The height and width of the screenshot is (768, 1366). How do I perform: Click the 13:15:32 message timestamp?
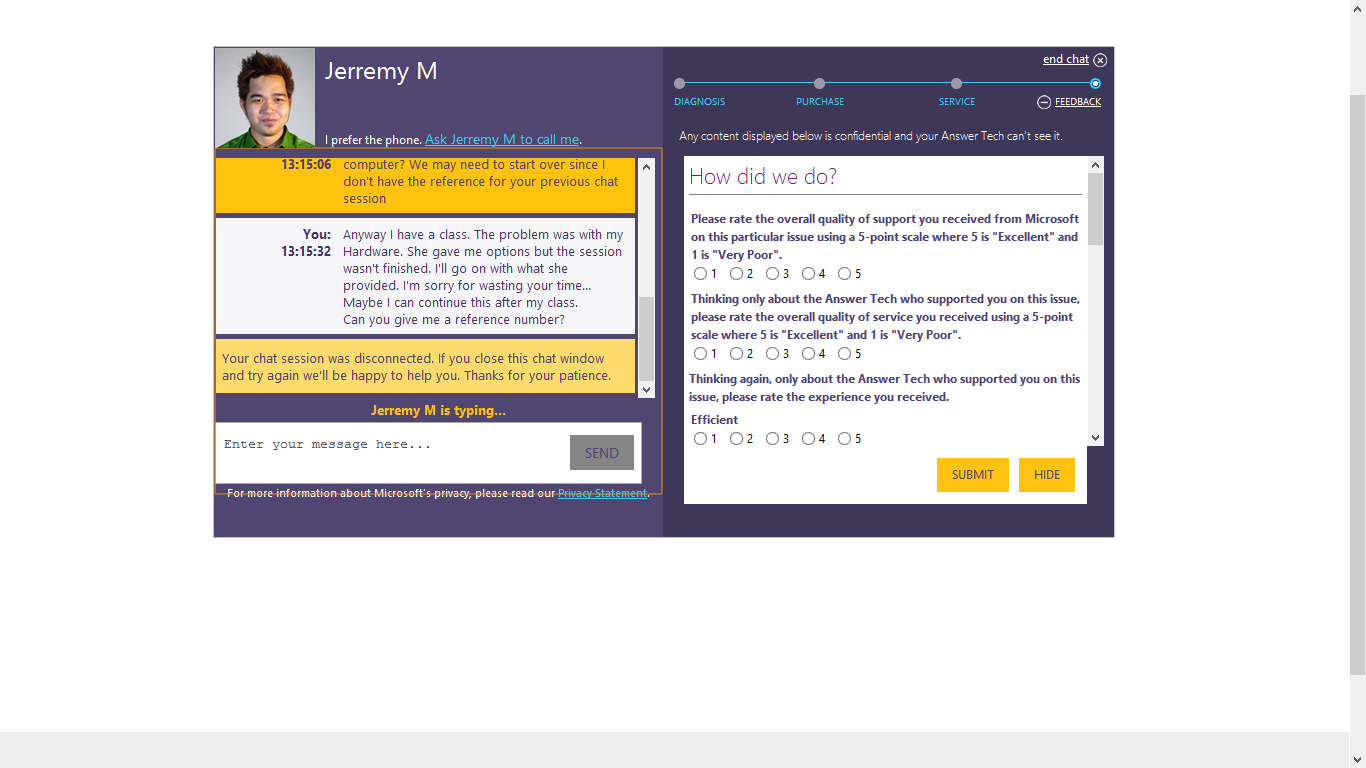click(x=306, y=252)
